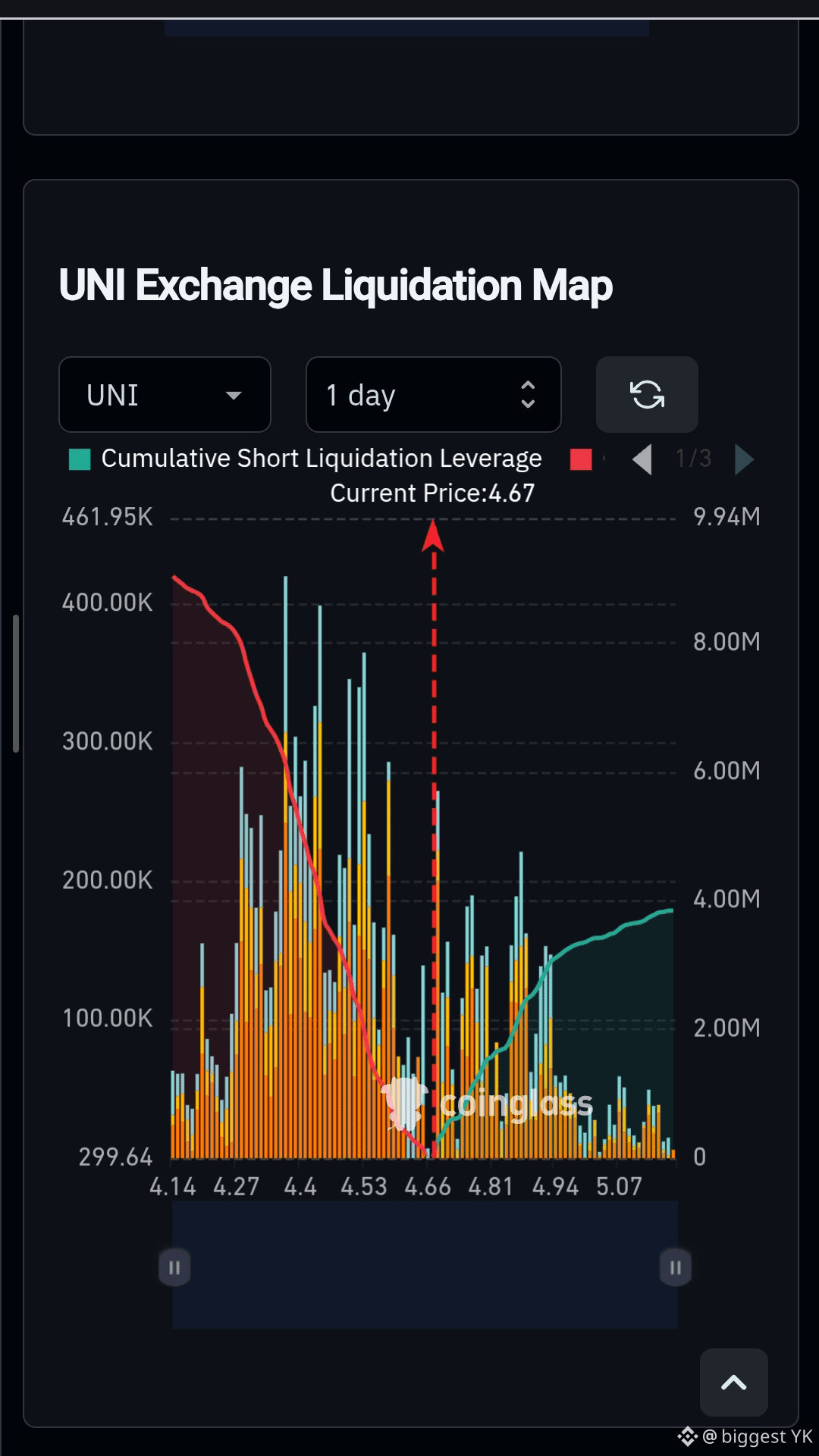The width and height of the screenshot is (819, 1456).
Task: Click the chart zoom range bar
Action: tap(425, 1264)
